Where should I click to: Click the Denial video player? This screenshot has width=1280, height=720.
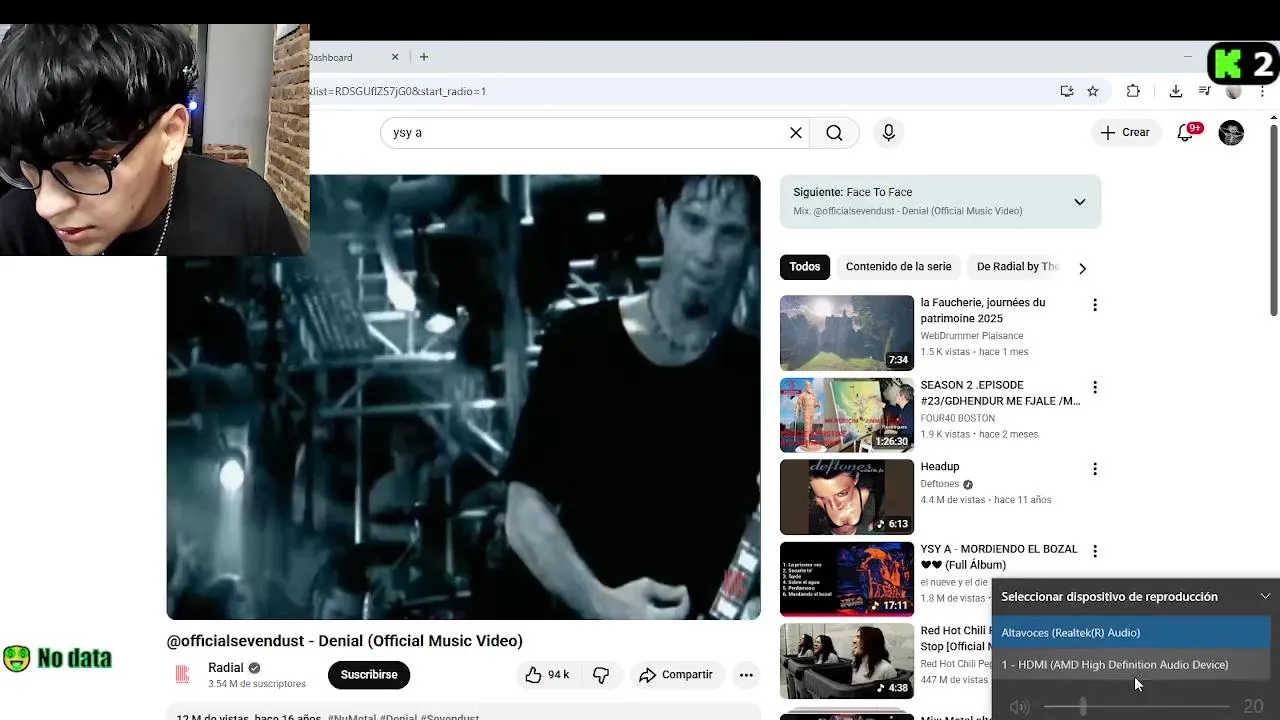pos(463,397)
